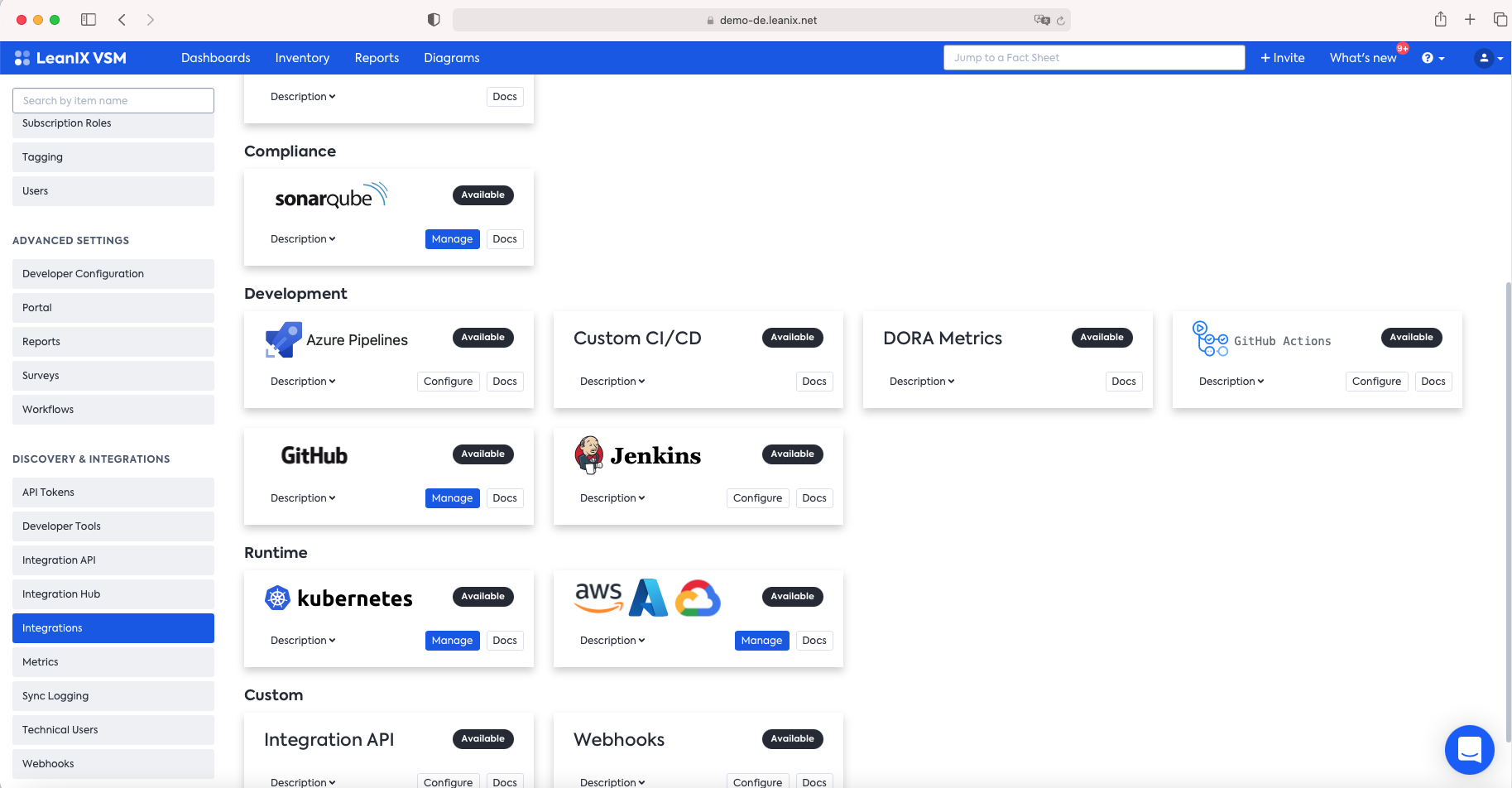Open Developer Configuration settings
The height and width of the screenshot is (788, 1512).
(x=113, y=274)
